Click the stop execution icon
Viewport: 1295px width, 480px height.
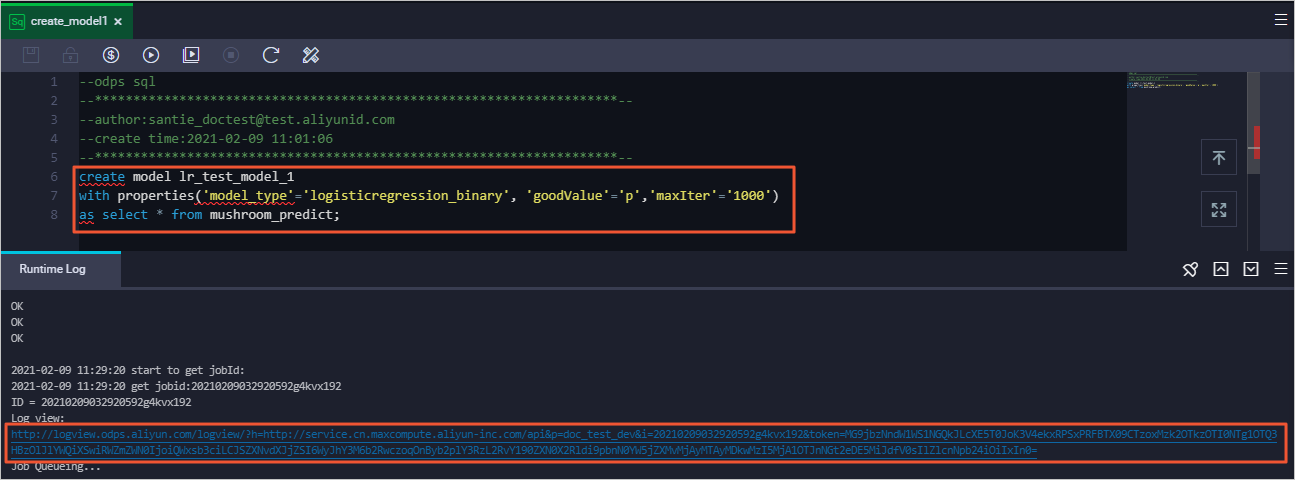(231, 55)
